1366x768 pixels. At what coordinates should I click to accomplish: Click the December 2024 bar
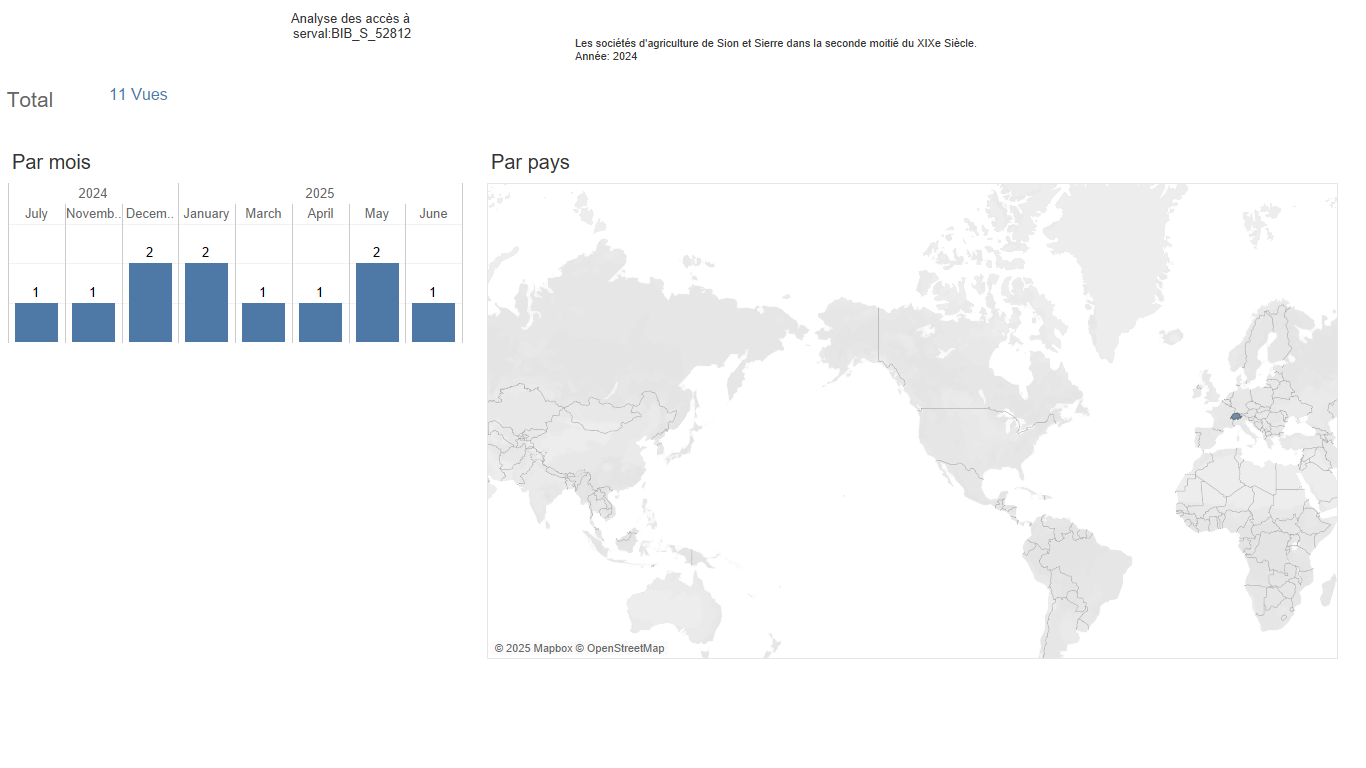[150, 303]
